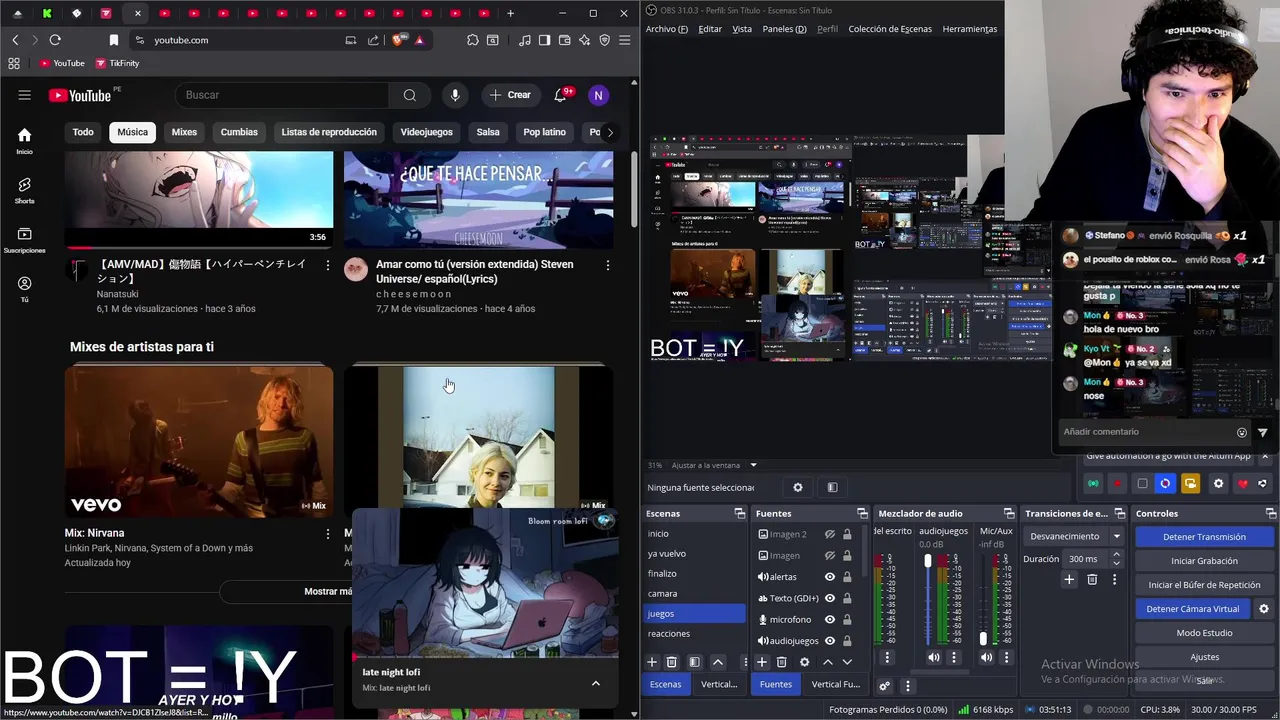Move source down in Fuentes list
Image resolution: width=1280 pixels, height=720 pixels.
click(847, 662)
